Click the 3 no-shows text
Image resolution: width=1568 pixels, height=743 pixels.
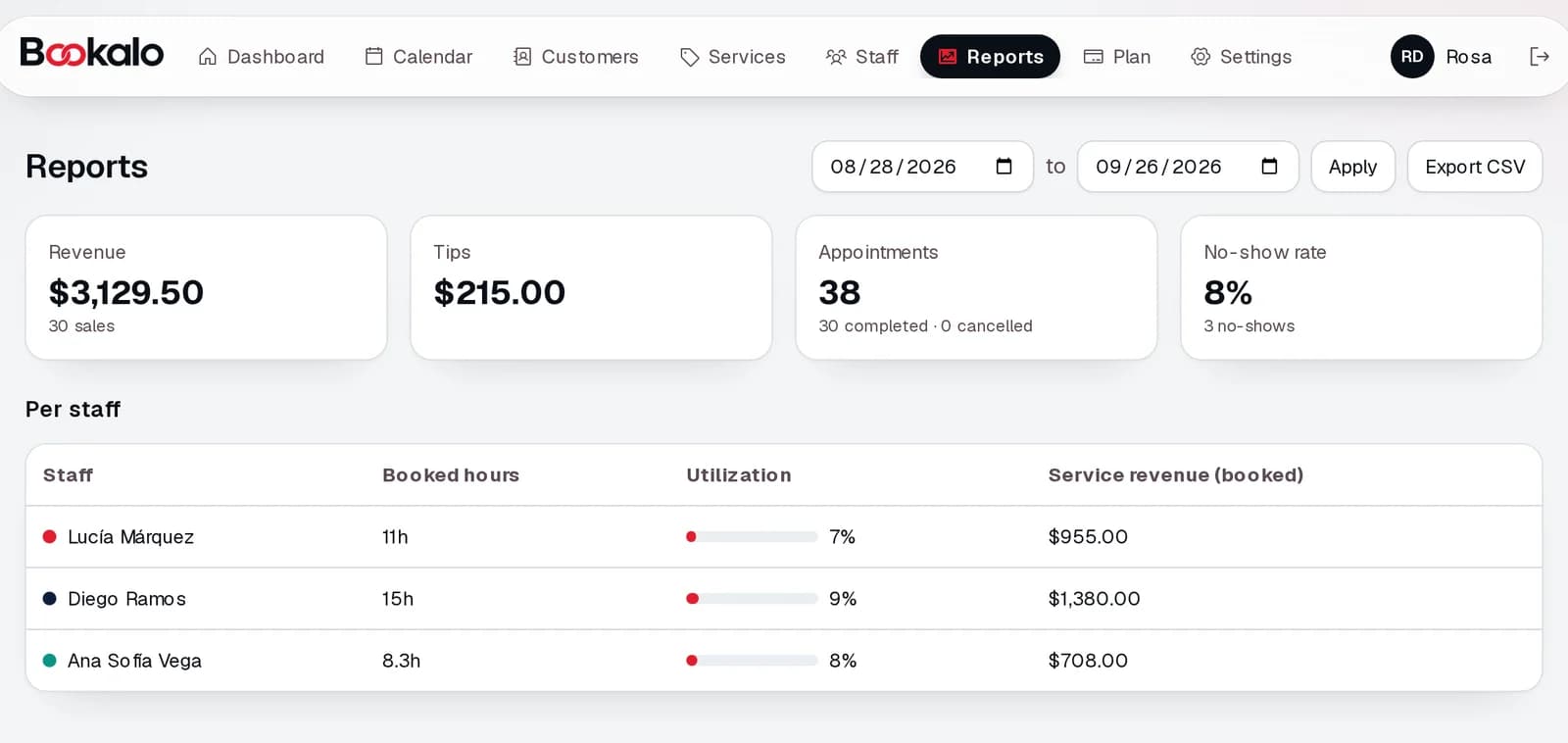[x=1249, y=325]
